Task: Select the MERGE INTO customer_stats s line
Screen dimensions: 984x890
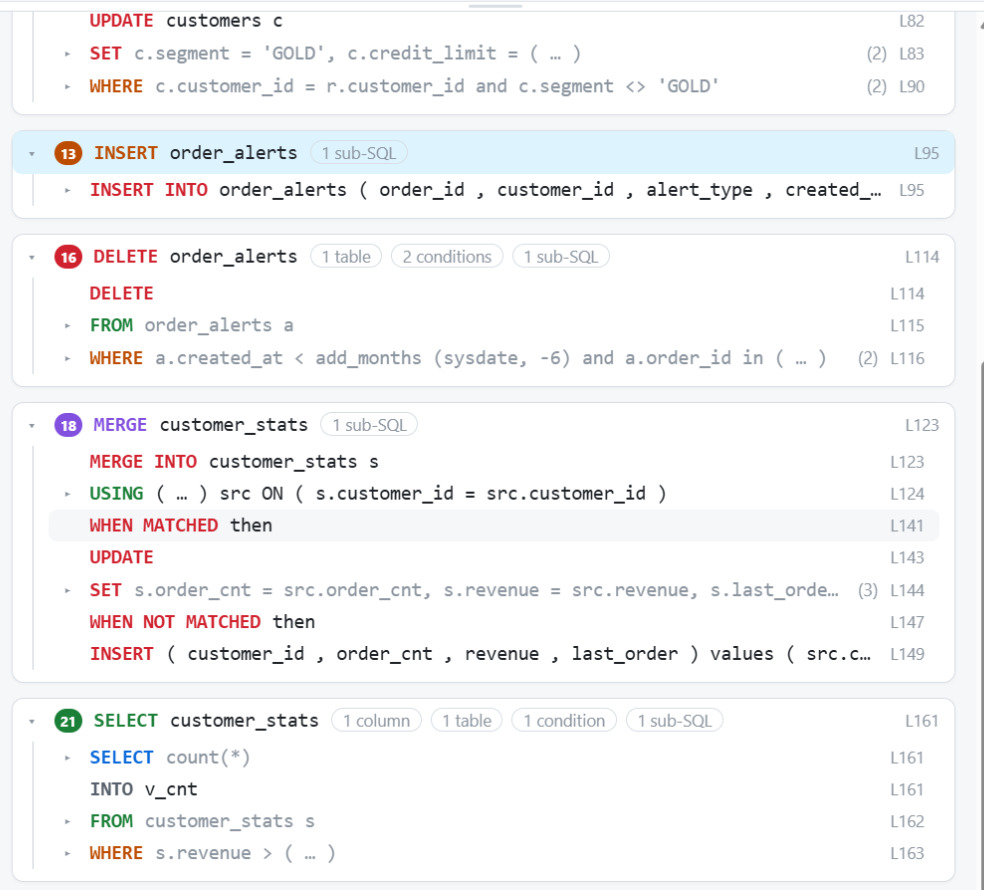Action: click(x=493, y=462)
